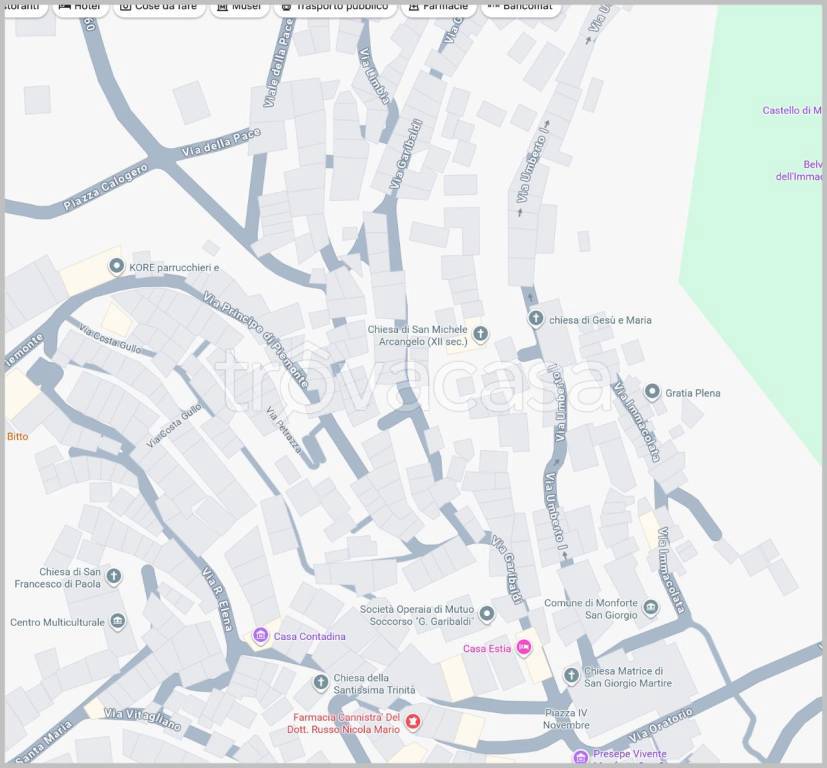This screenshot has width=827, height=768.
Task: Click the KORE parrucchieri e label
Action: 174,267
